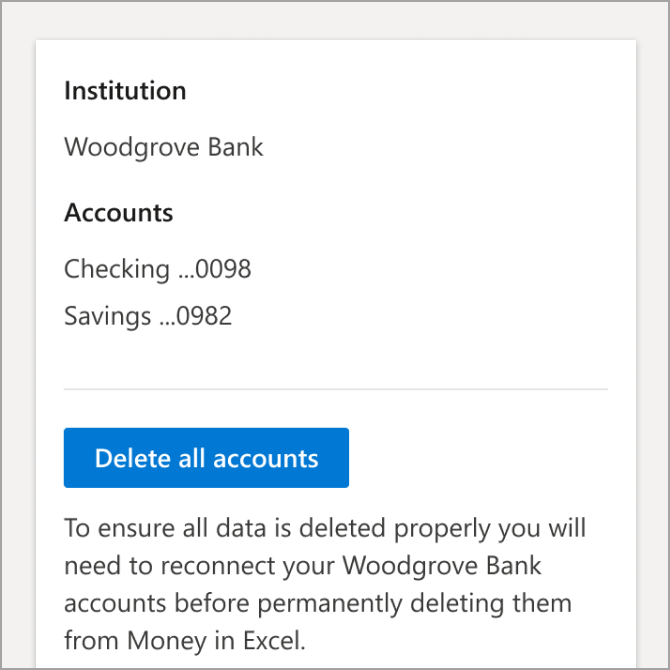This screenshot has height=670, width=670.
Task: Click the horizontal divider above the delete button
Action: tap(335, 389)
